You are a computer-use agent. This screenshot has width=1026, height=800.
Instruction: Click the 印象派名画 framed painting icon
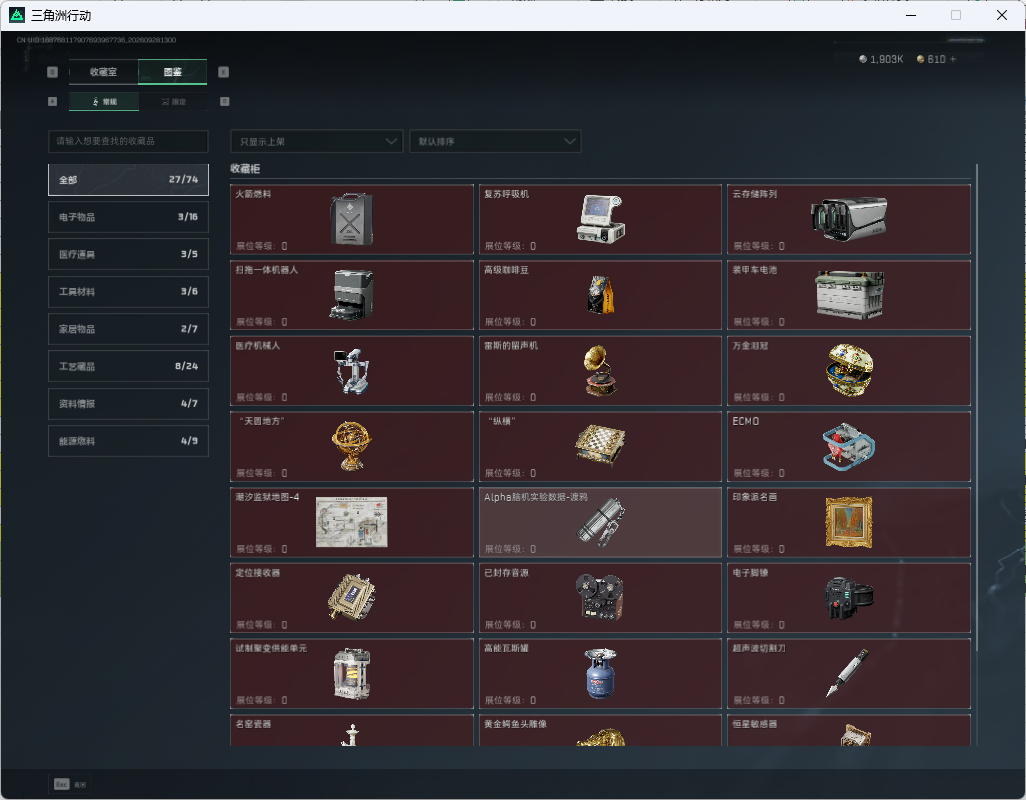[x=849, y=522]
